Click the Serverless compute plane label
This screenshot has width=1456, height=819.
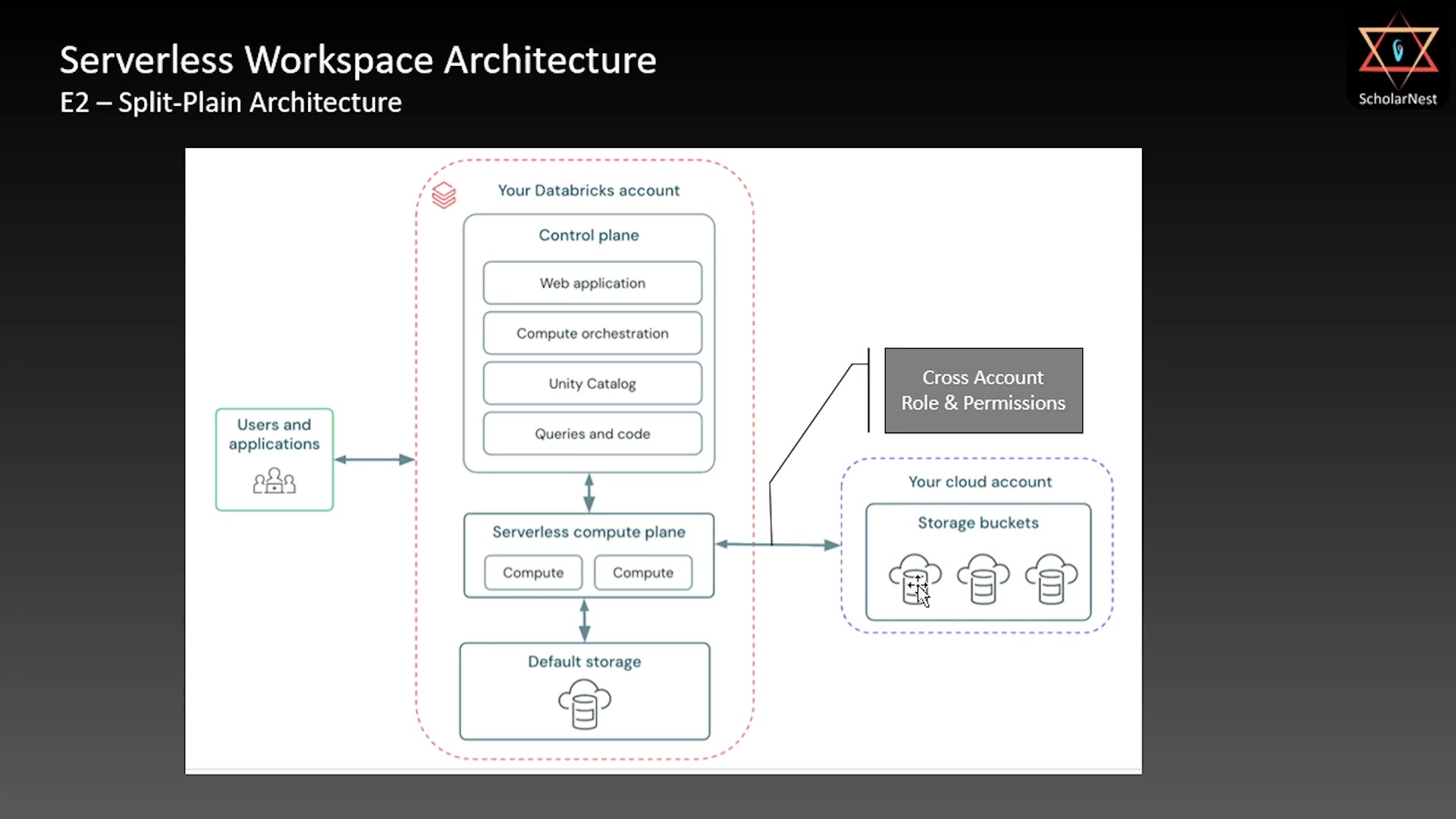click(589, 532)
